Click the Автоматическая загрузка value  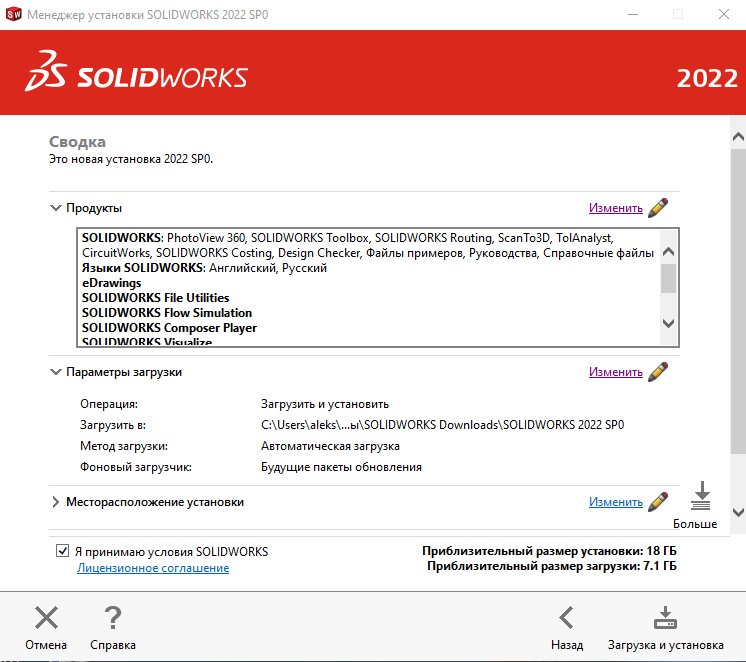[330, 446]
